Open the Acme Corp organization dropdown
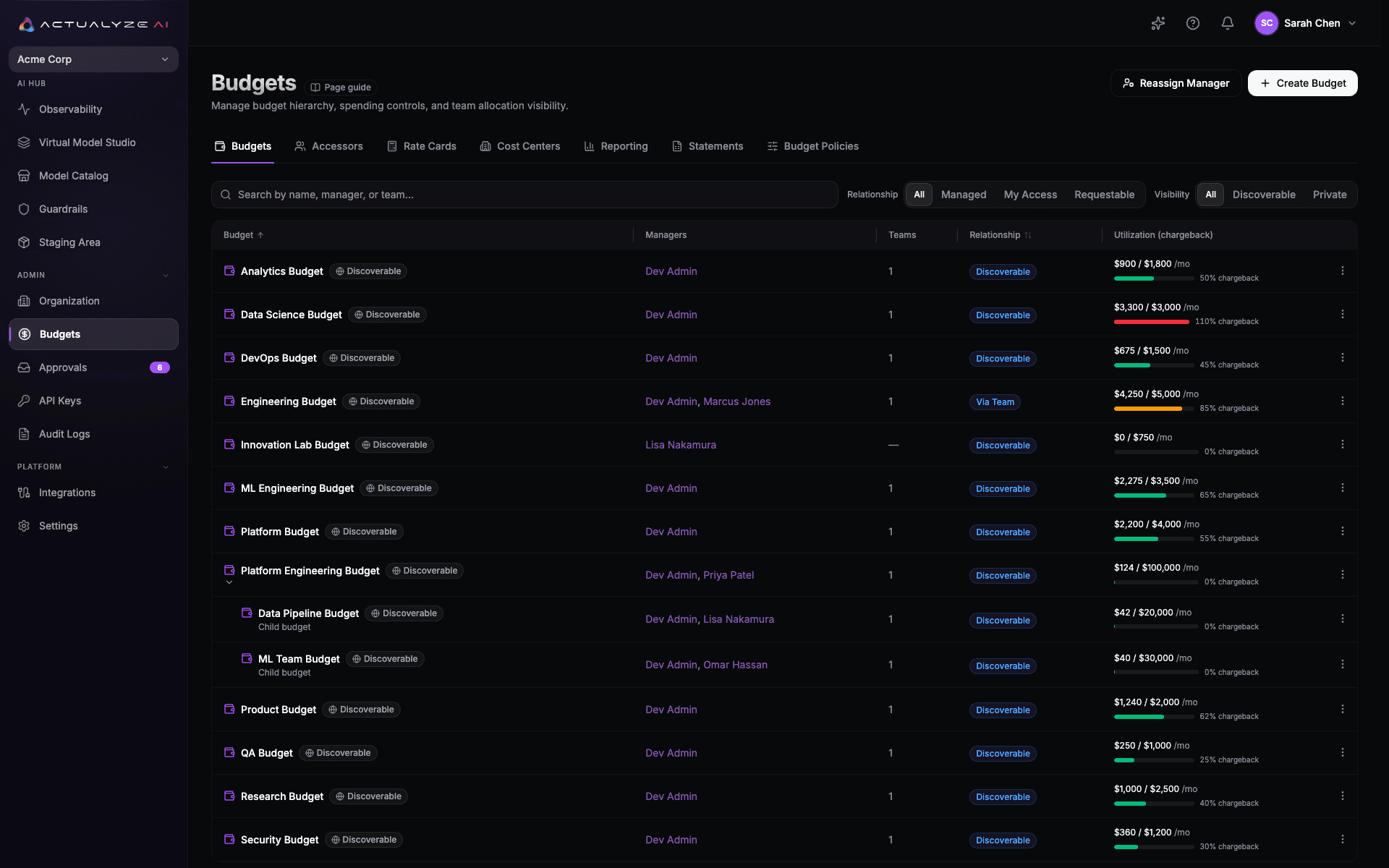 (93, 59)
